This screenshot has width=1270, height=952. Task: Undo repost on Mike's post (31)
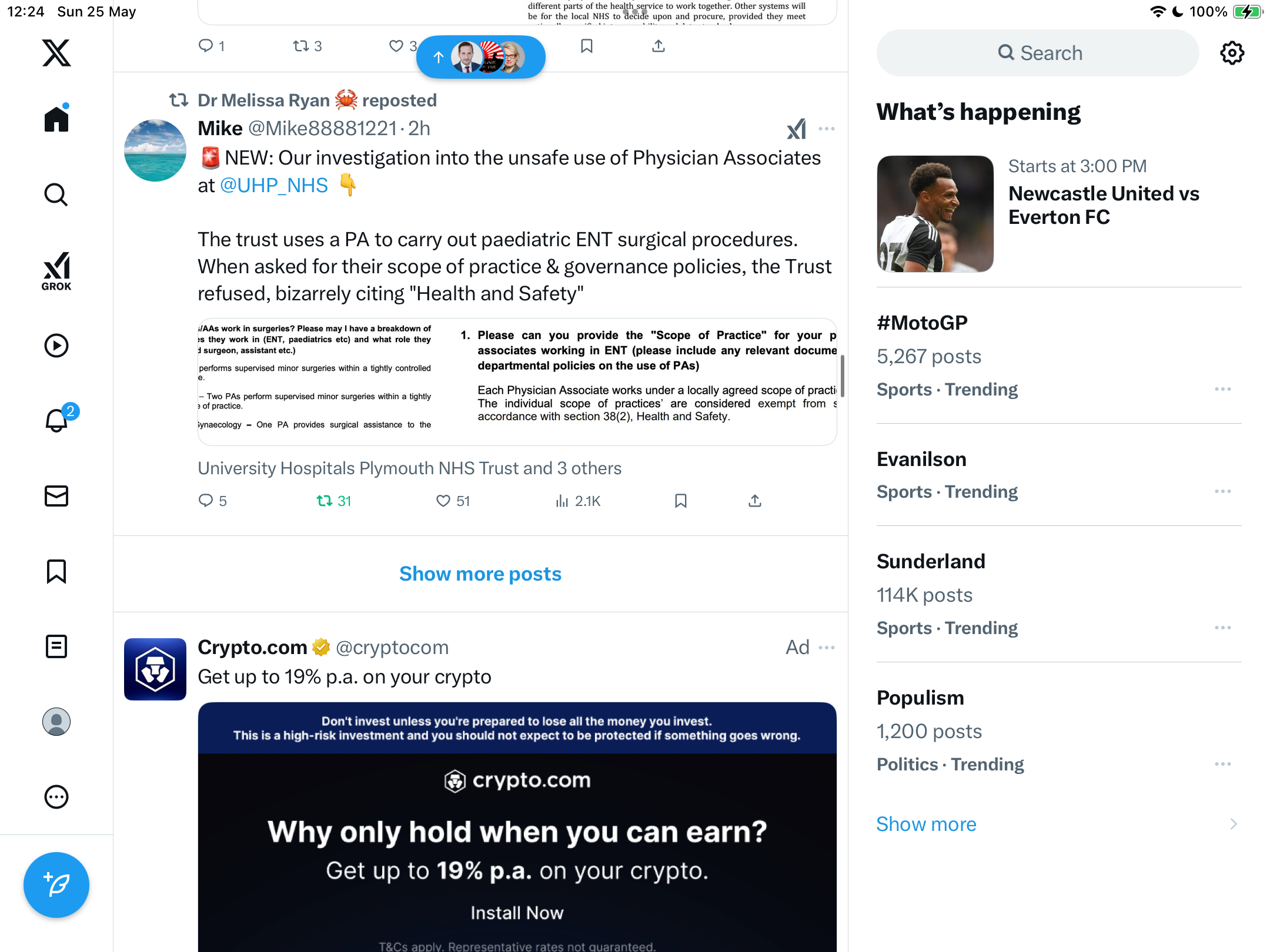pos(333,501)
